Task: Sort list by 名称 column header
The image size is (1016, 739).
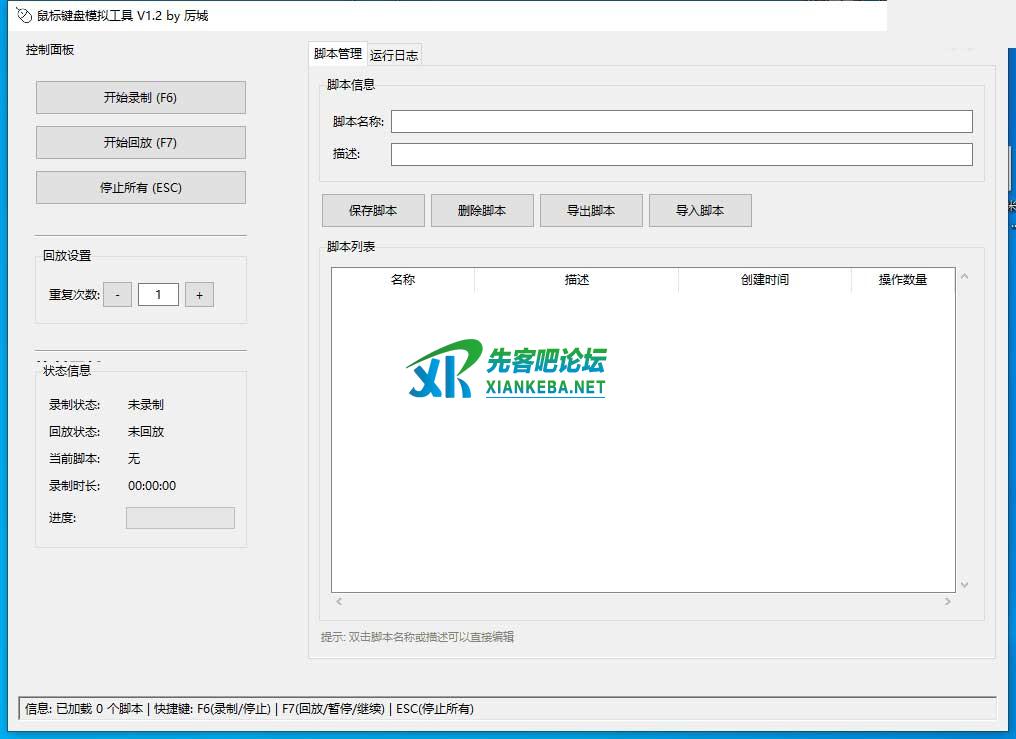Action: click(403, 280)
